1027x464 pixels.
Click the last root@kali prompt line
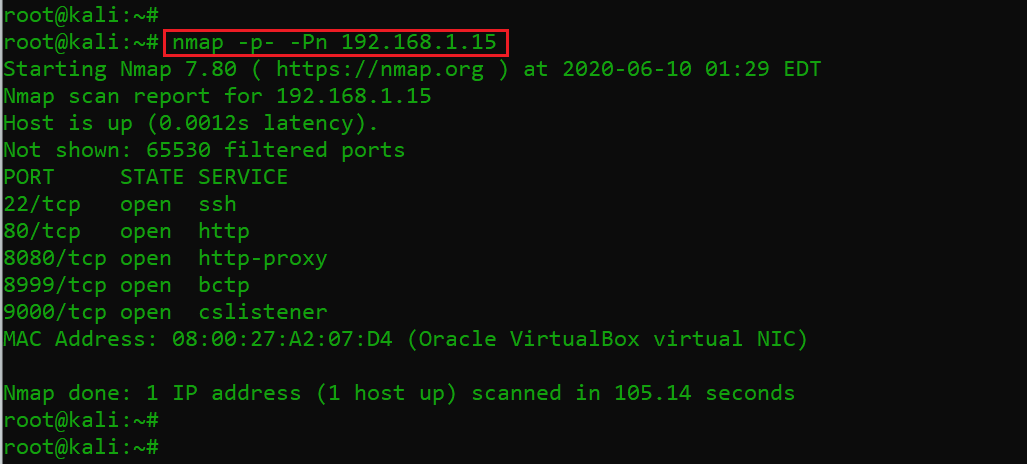[80, 447]
